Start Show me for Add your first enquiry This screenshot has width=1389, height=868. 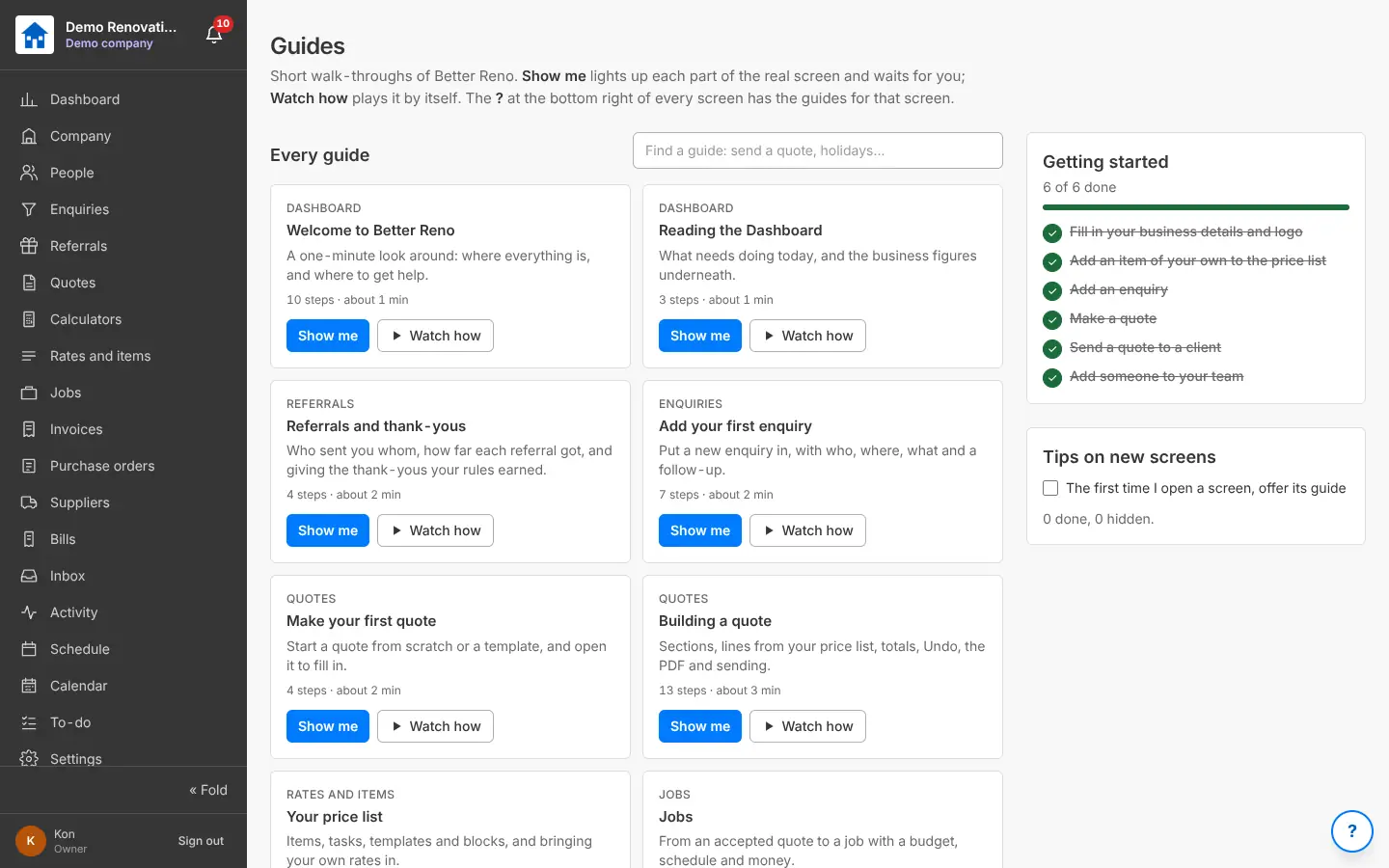(700, 530)
